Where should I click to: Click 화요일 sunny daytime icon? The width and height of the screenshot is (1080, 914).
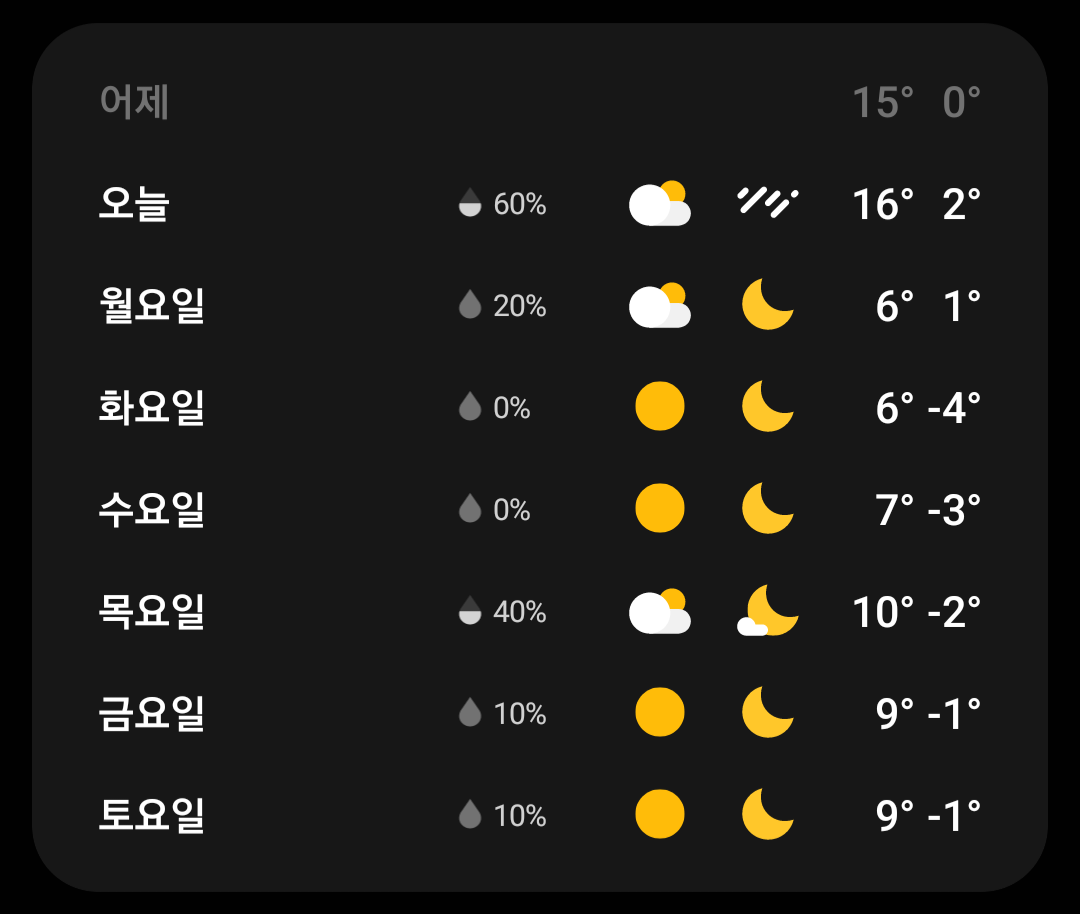660,407
